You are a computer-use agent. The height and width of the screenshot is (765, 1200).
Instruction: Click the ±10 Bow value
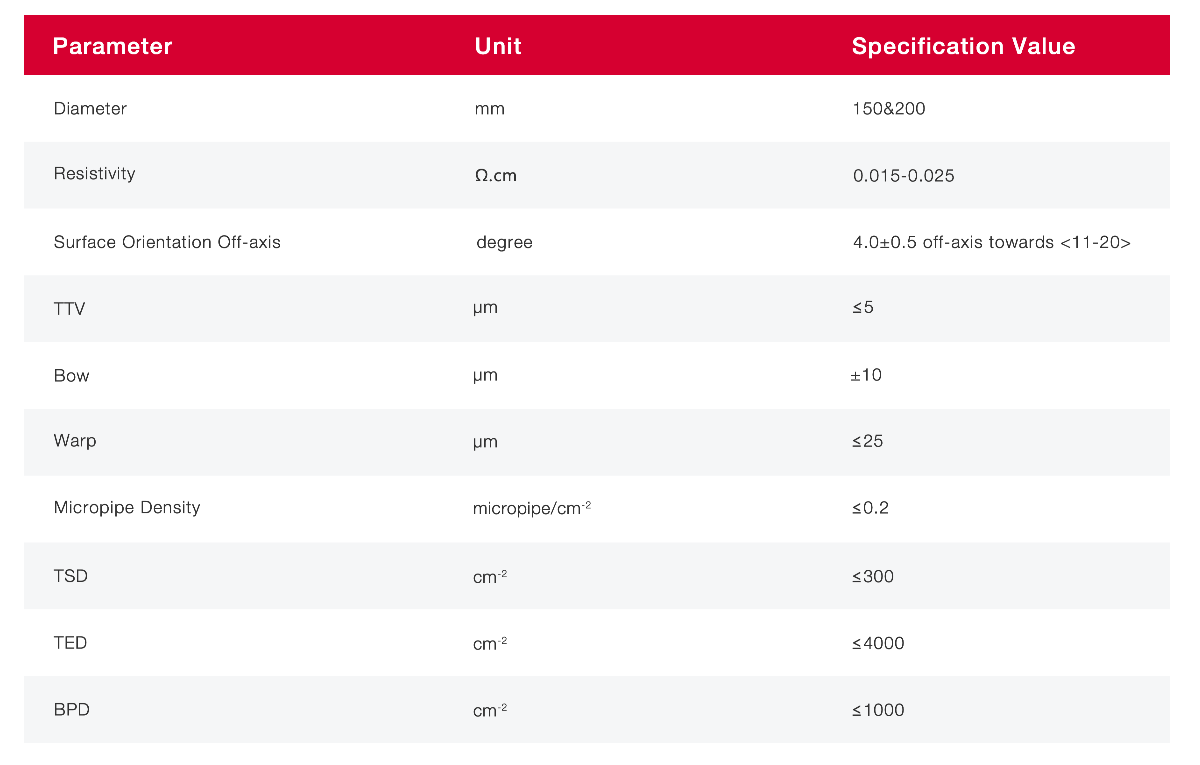click(x=866, y=376)
